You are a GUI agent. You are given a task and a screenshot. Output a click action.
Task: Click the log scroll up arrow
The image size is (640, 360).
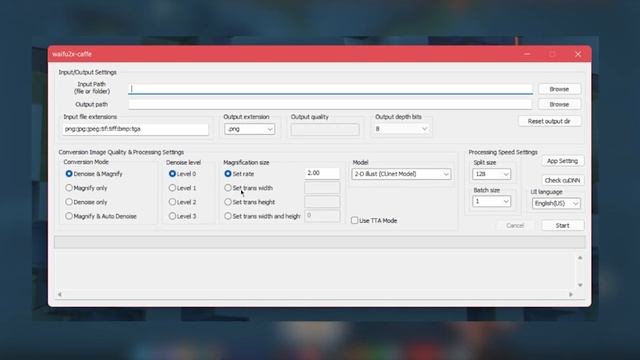[x=580, y=258]
